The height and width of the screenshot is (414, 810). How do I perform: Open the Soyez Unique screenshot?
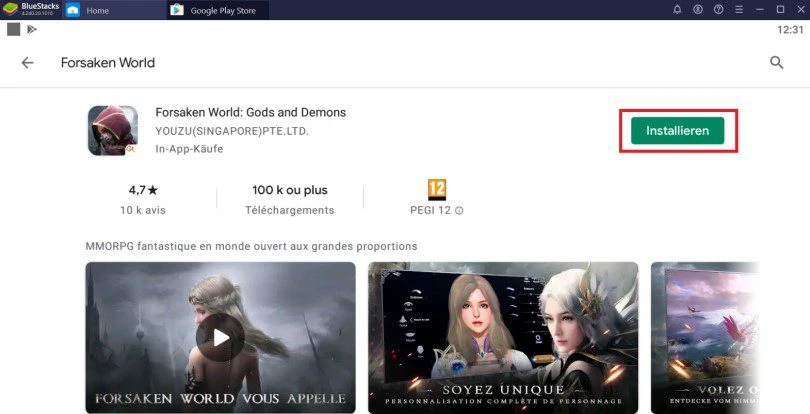(503, 338)
